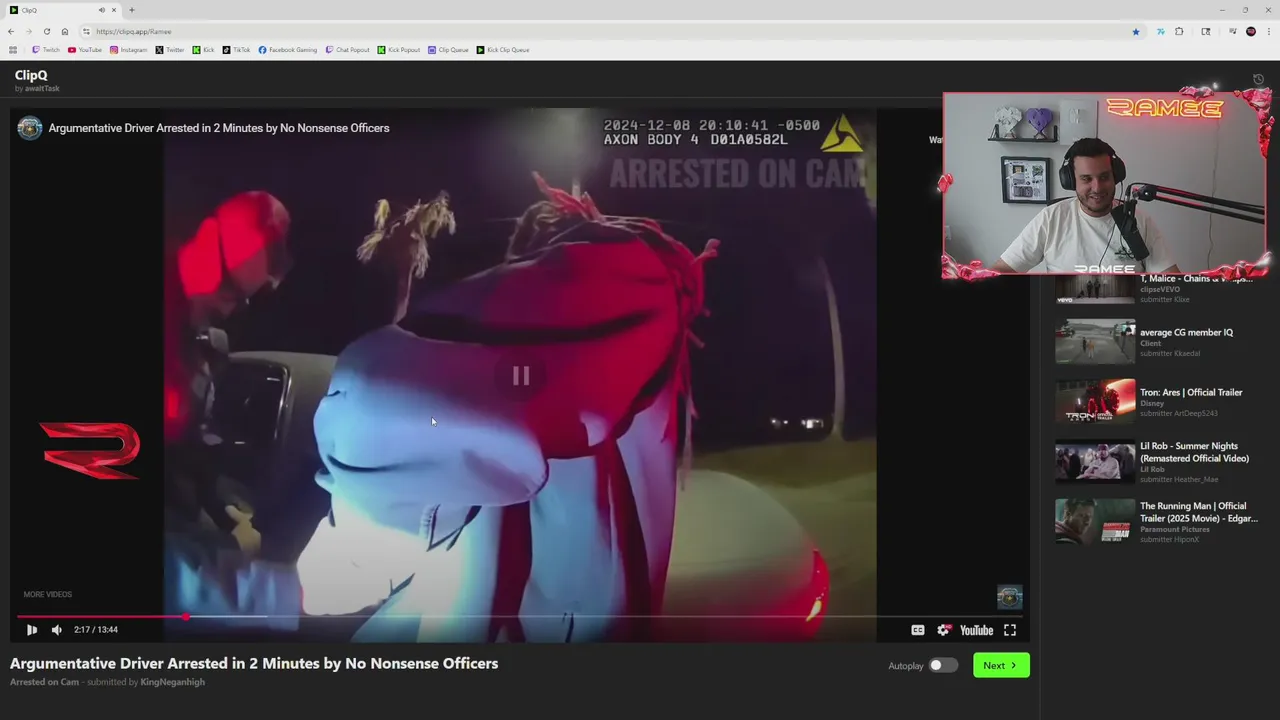The width and height of the screenshot is (1280, 720).
Task: Close the ClipQ browser tab
Action: click(115, 10)
